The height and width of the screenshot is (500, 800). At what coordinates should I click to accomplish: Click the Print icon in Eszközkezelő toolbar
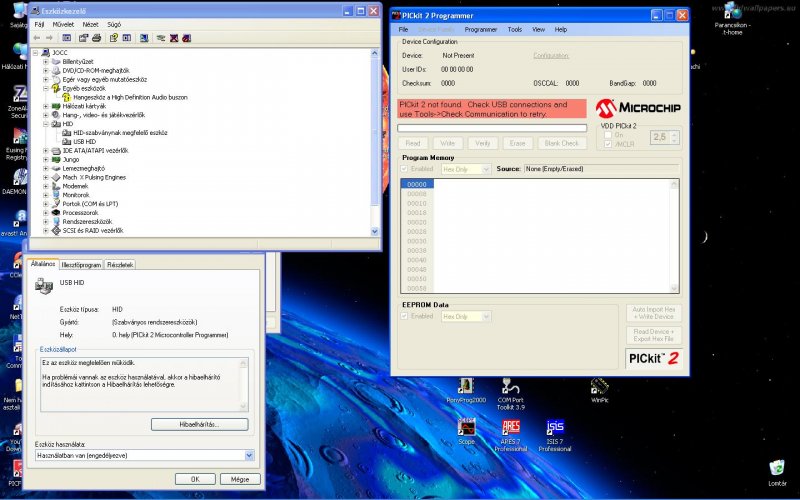[x=96, y=38]
